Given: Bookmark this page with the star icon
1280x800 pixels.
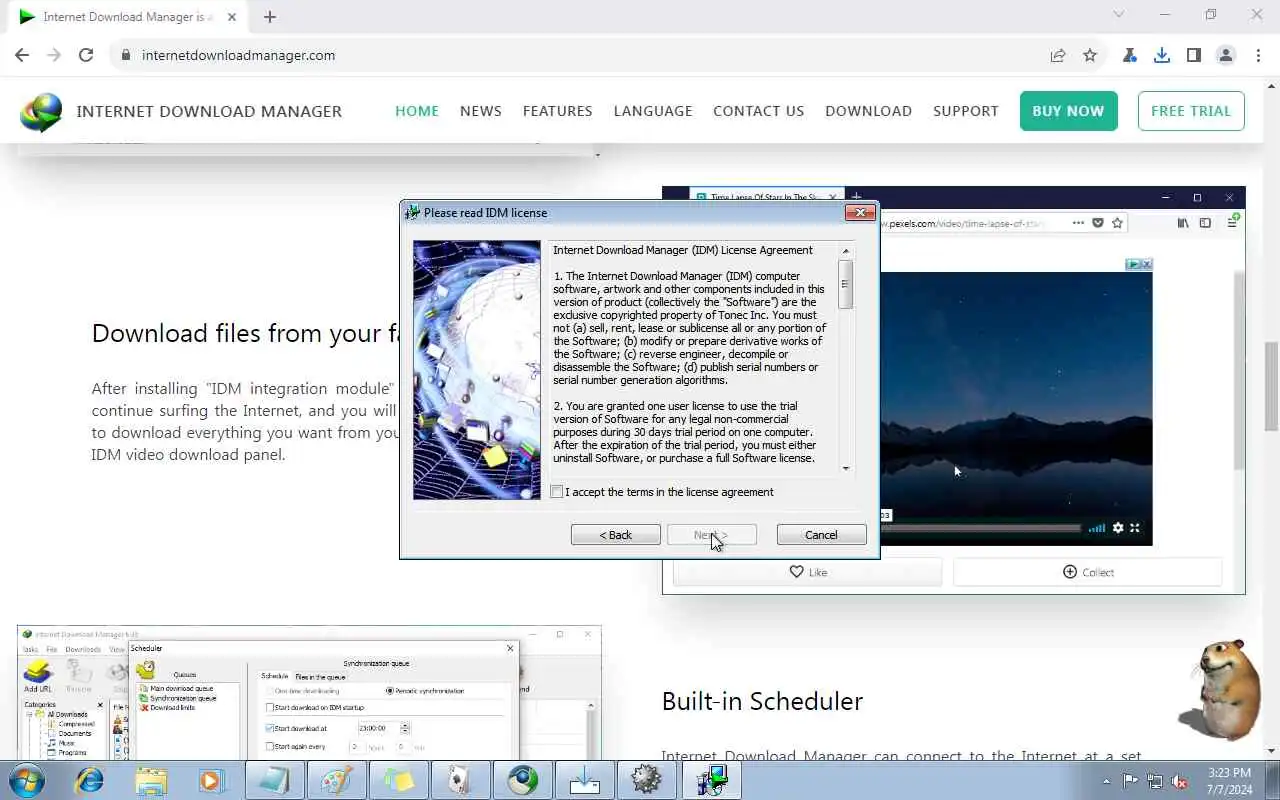Looking at the screenshot, I should (1090, 55).
